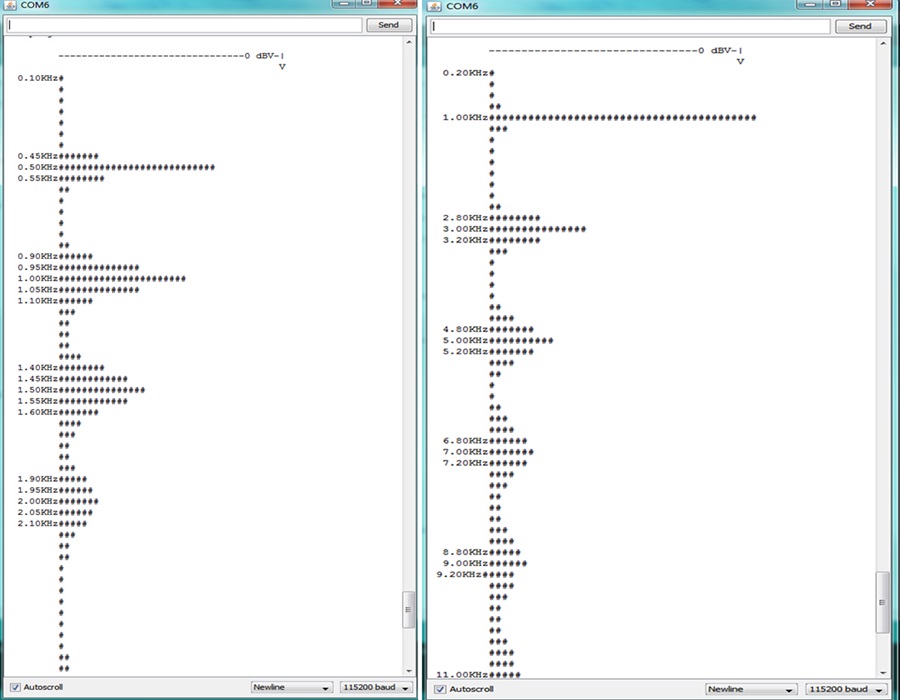Maximize the right serial monitor window
Viewport: 900px width, 700px height.
tap(836, 3)
